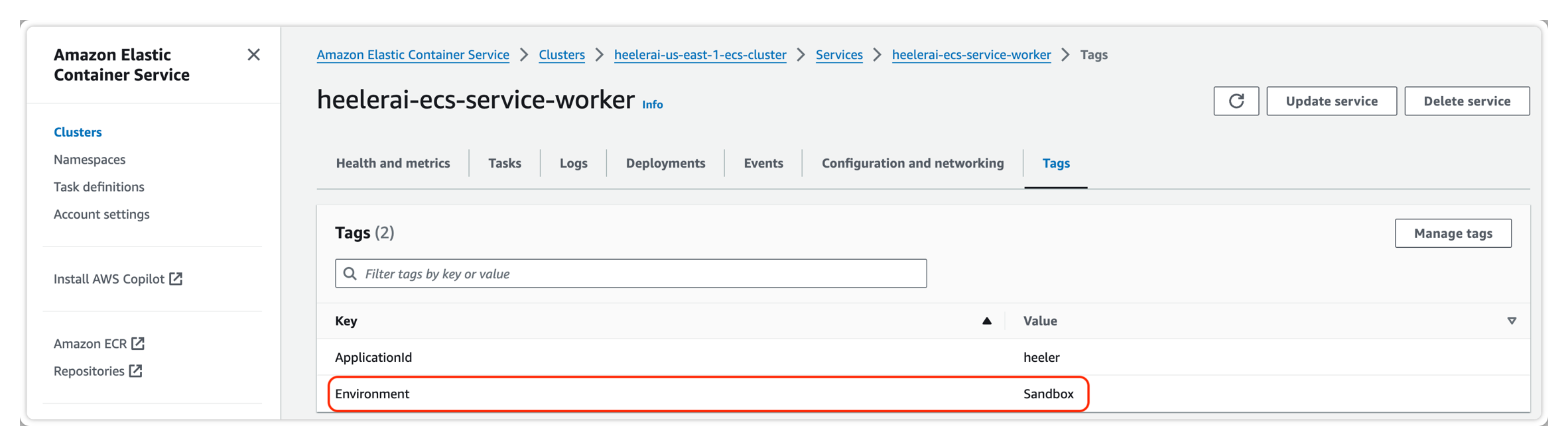The image size is (1568, 446).
Task: Select Clusters in the sidebar
Action: [78, 132]
